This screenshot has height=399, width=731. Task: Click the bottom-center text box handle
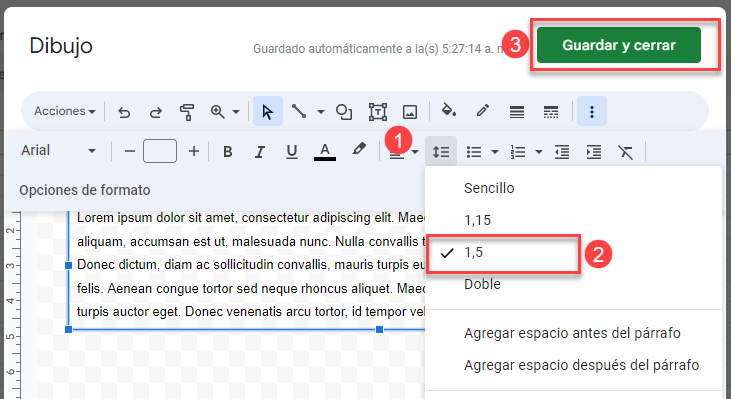379,330
